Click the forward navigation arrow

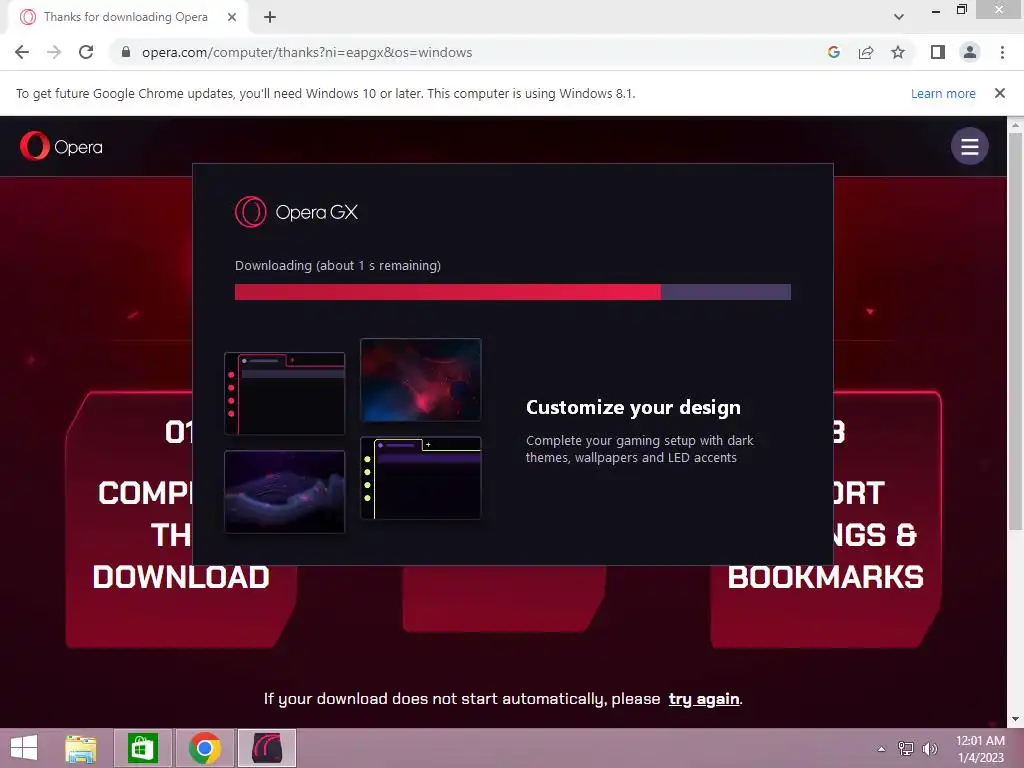tap(54, 52)
